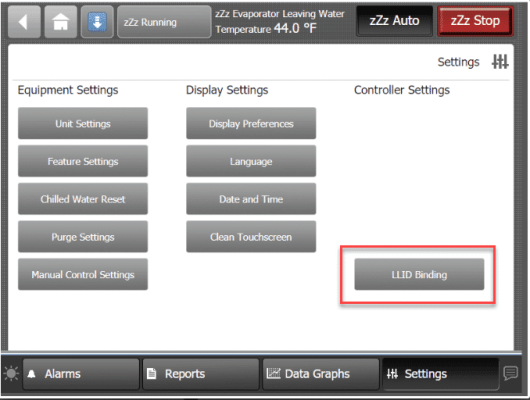Click the zZz Running status button
The width and height of the screenshot is (530, 400).
[x=164, y=22]
